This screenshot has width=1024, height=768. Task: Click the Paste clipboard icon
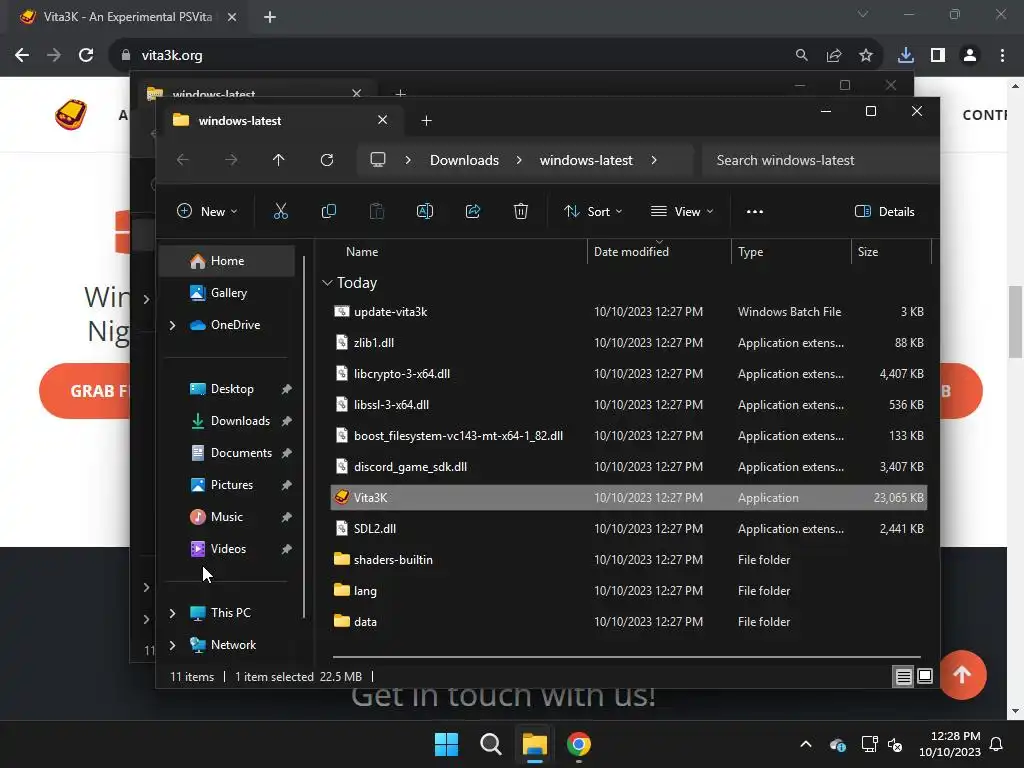(377, 211)
